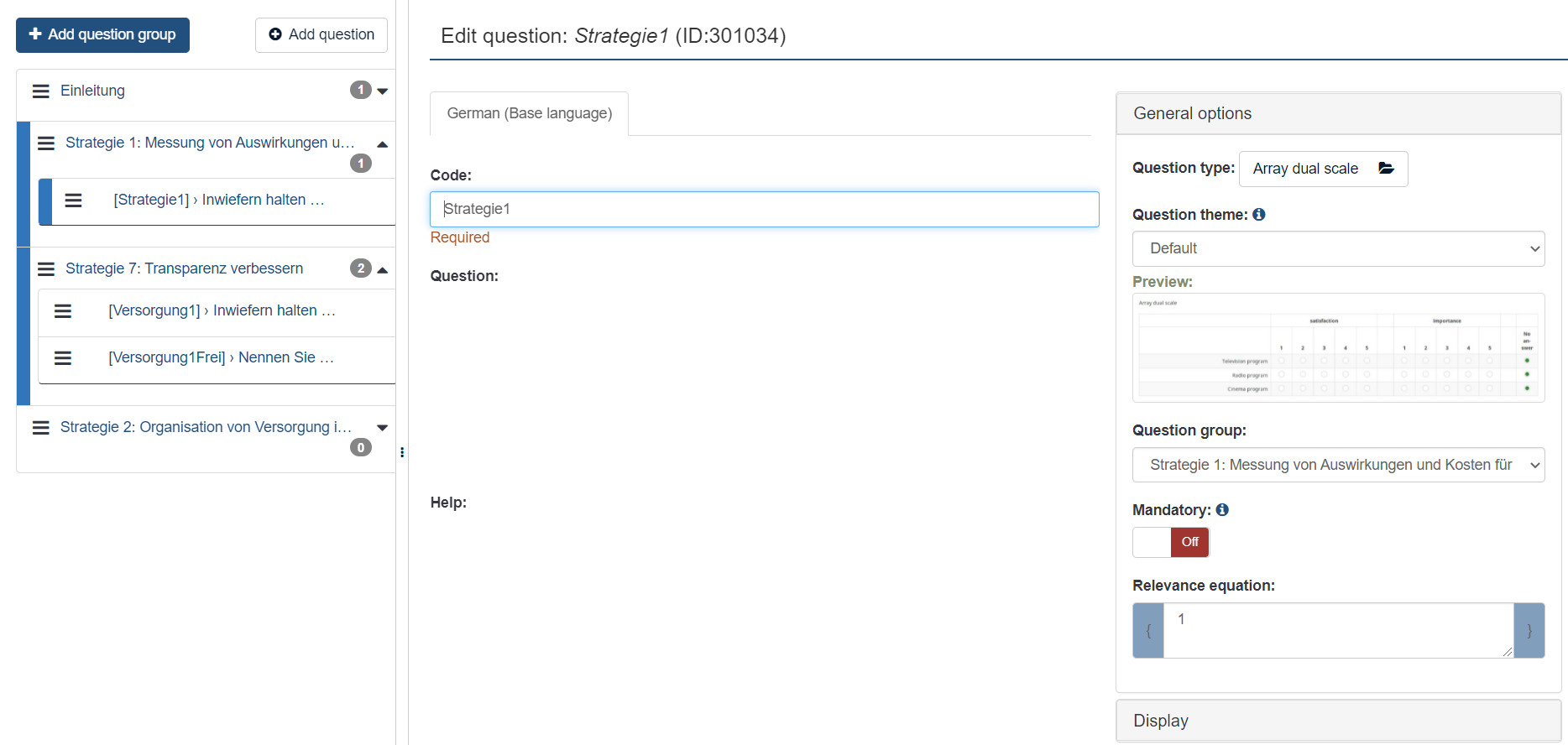Collapse the Strategie 7 question group
The height and width of the screenshot is (745, 1568).
(x=383, y=270)
